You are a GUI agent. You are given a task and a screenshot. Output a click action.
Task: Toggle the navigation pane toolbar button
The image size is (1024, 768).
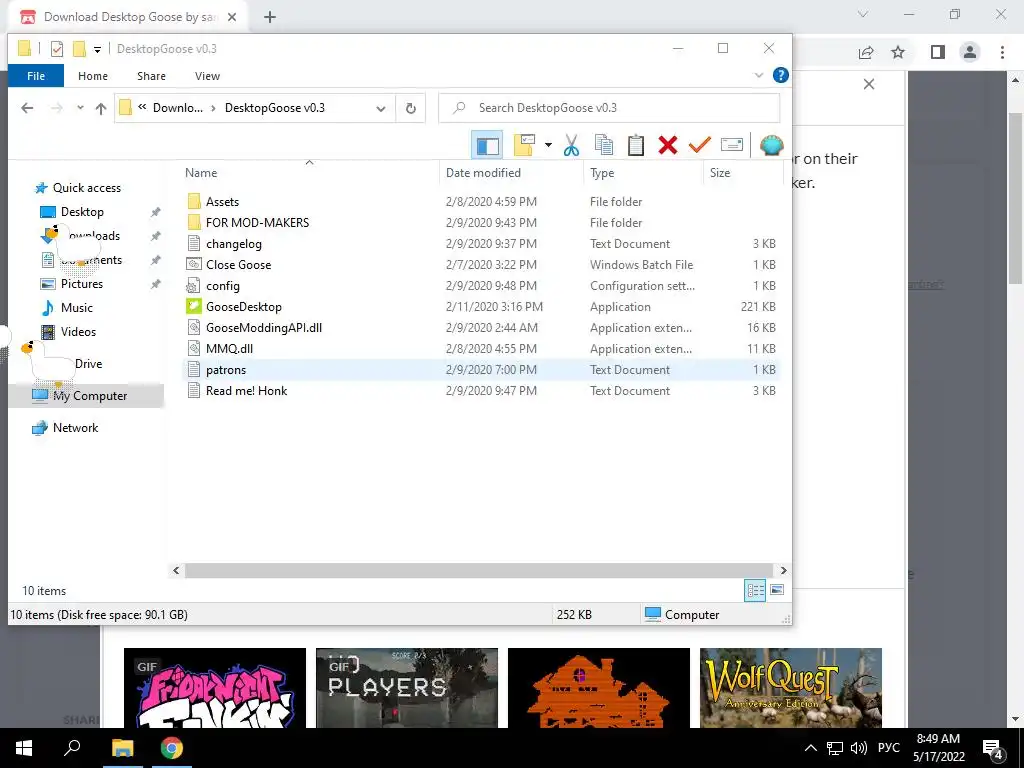(x=487, y=145)
